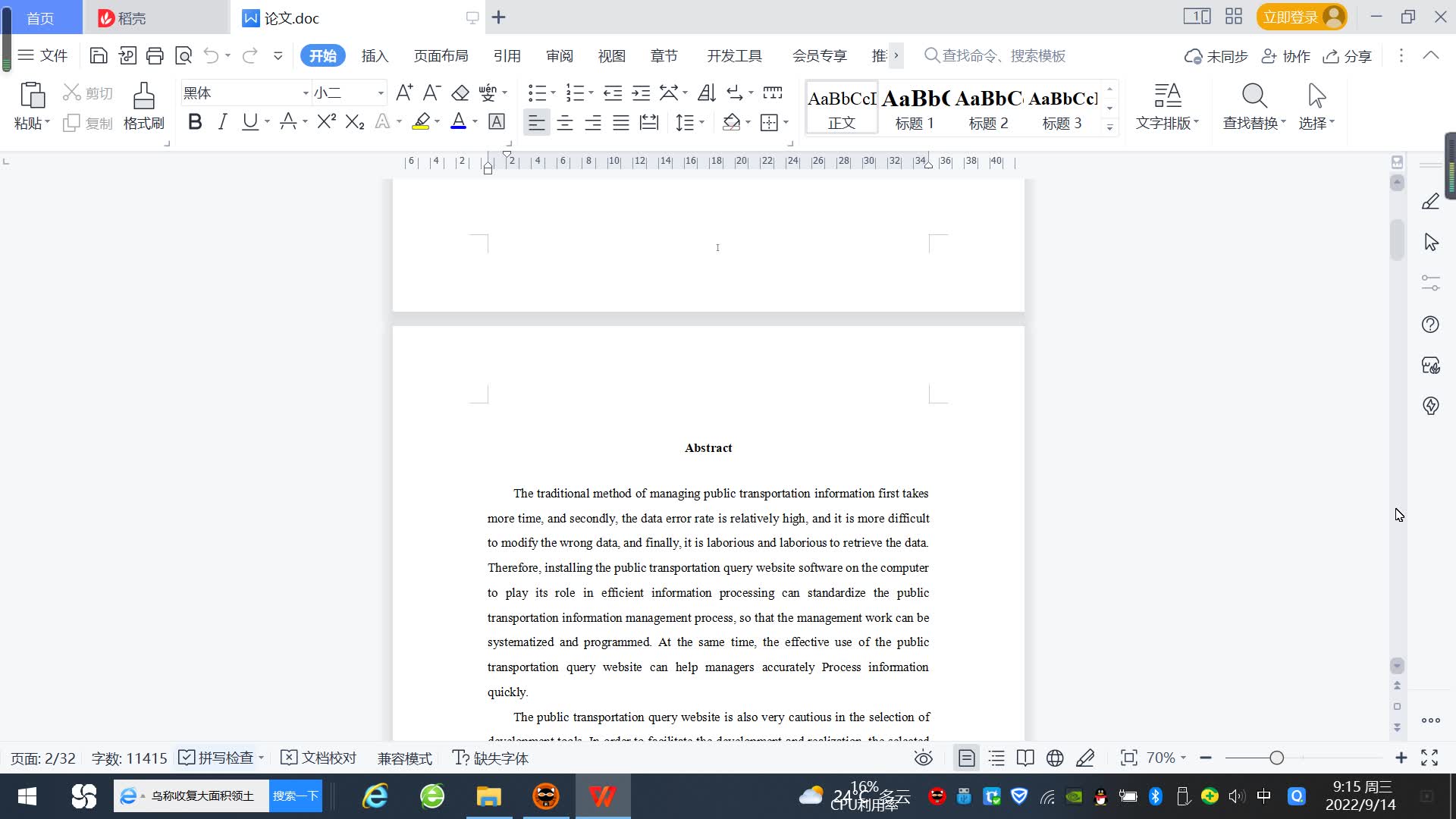Apply the 标题 1 heading style

pos(915,108)
